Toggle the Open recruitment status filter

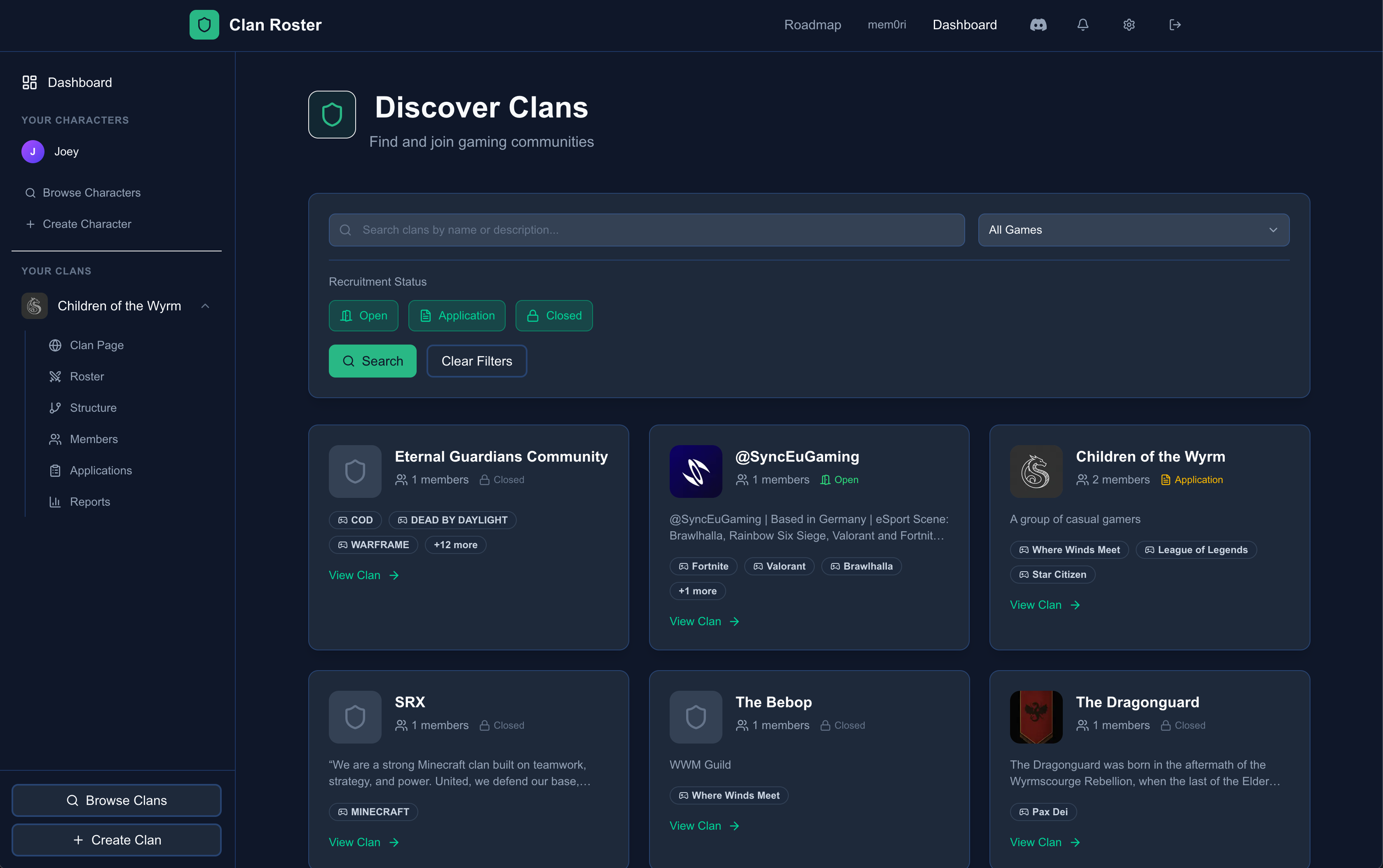click(x=363, y=315)
